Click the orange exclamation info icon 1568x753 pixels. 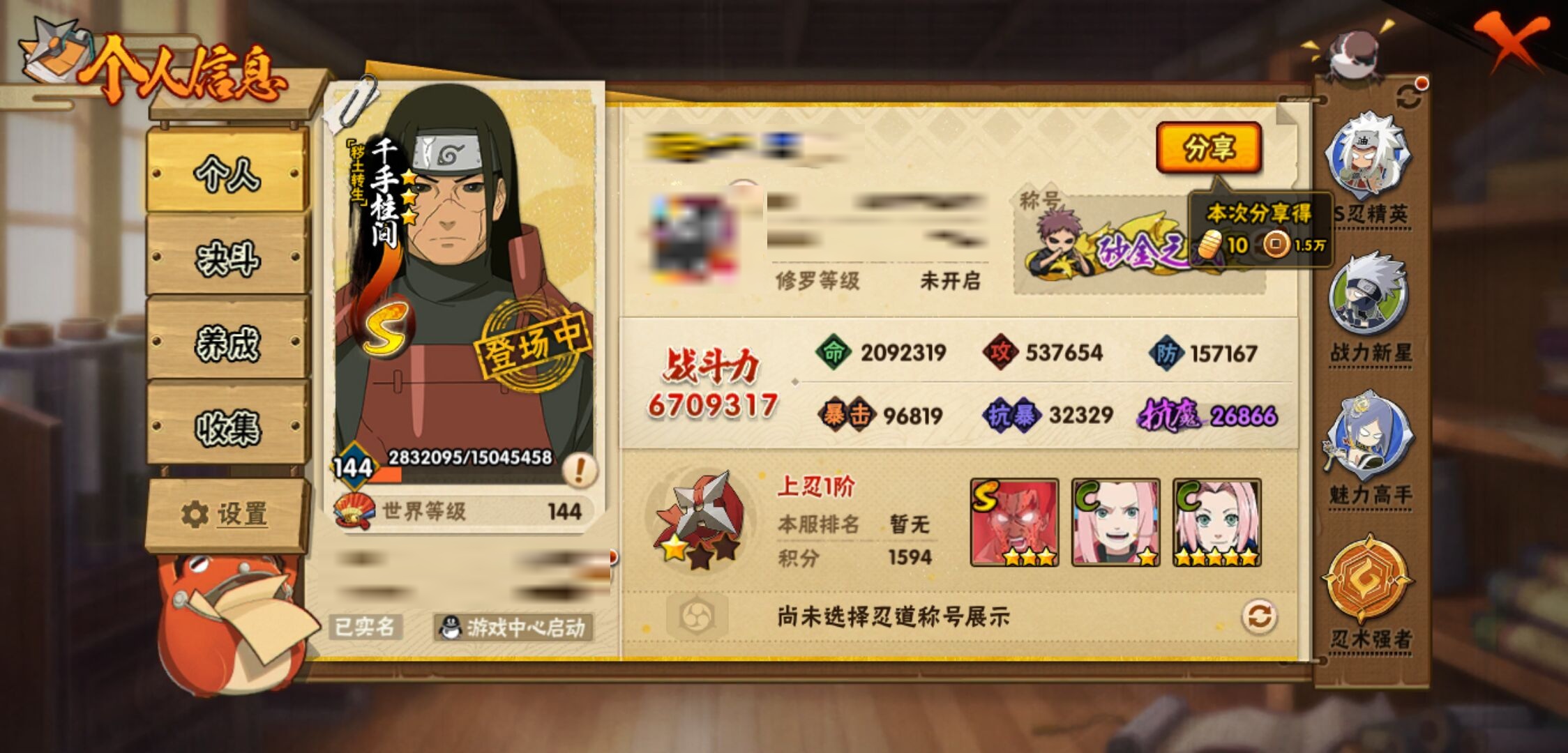(580, 469)
